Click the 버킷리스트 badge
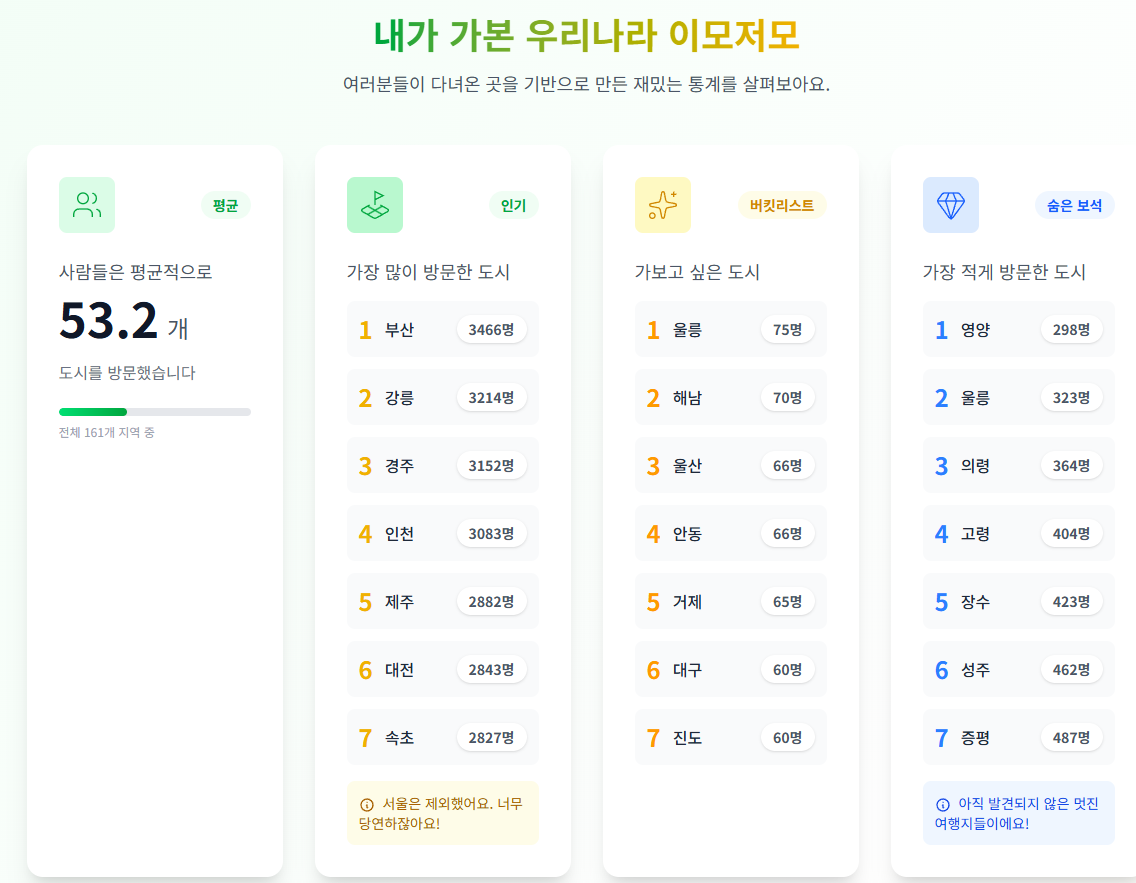Viewport: 1136px width, 883px height. (x=783, y=204)
